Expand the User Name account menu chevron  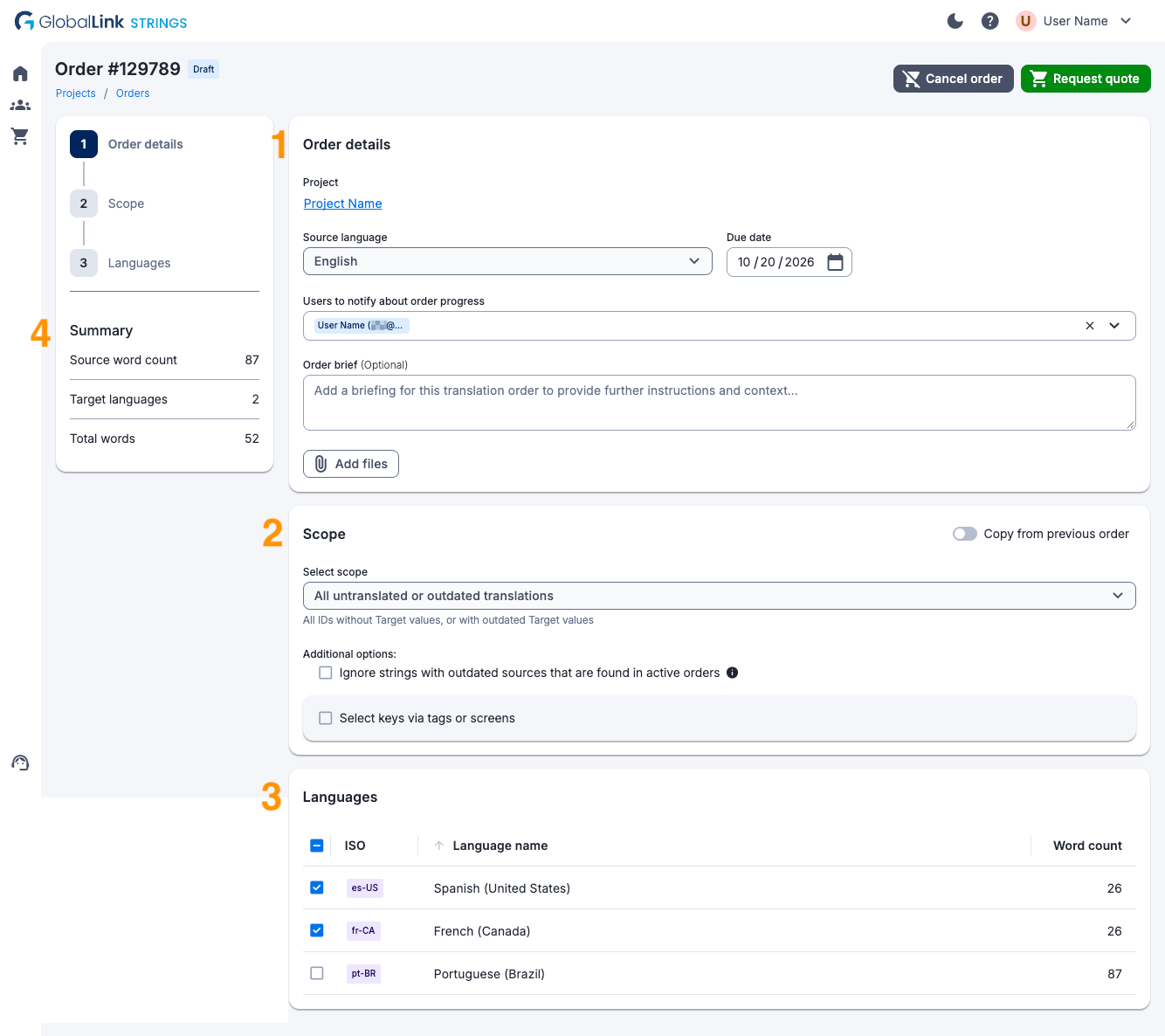1126,21
